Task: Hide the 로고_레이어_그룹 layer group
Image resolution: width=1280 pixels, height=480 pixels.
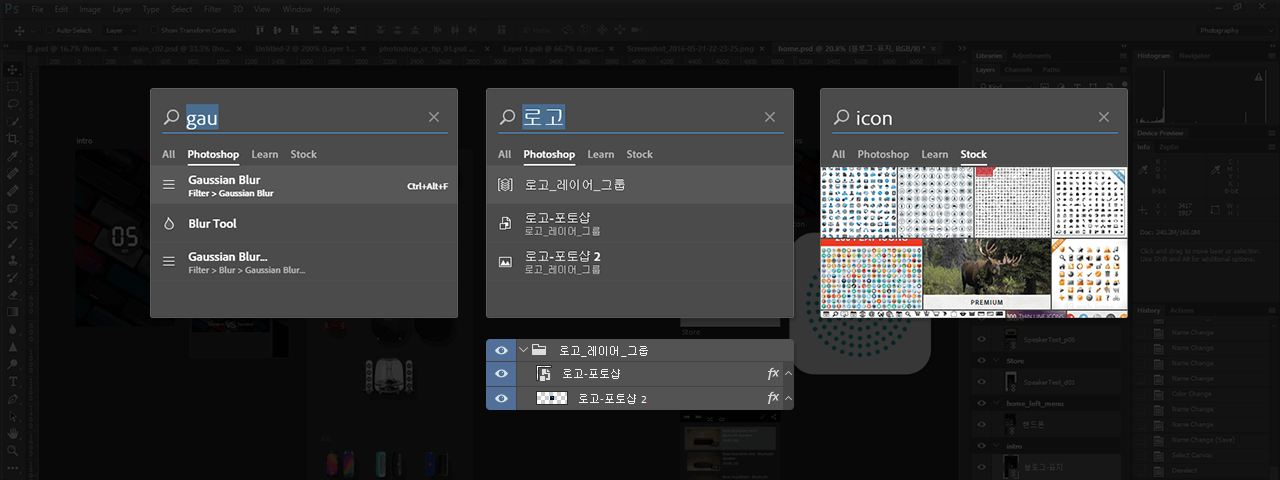Action: tap(501, 350)
